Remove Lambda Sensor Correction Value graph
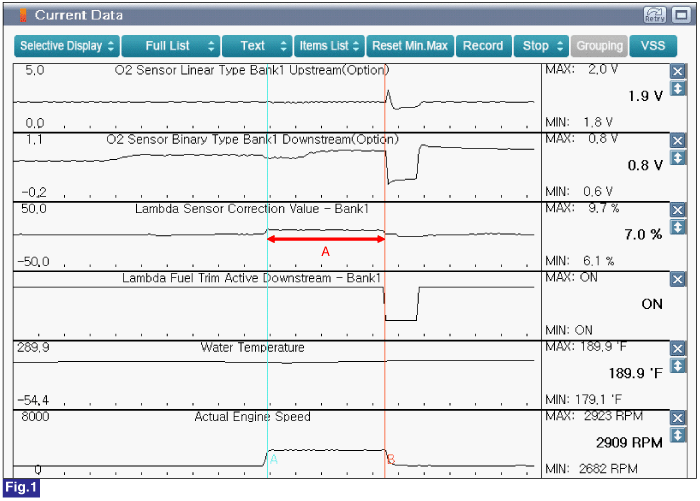Screen dimensions: 700x501 pos(677,210)
